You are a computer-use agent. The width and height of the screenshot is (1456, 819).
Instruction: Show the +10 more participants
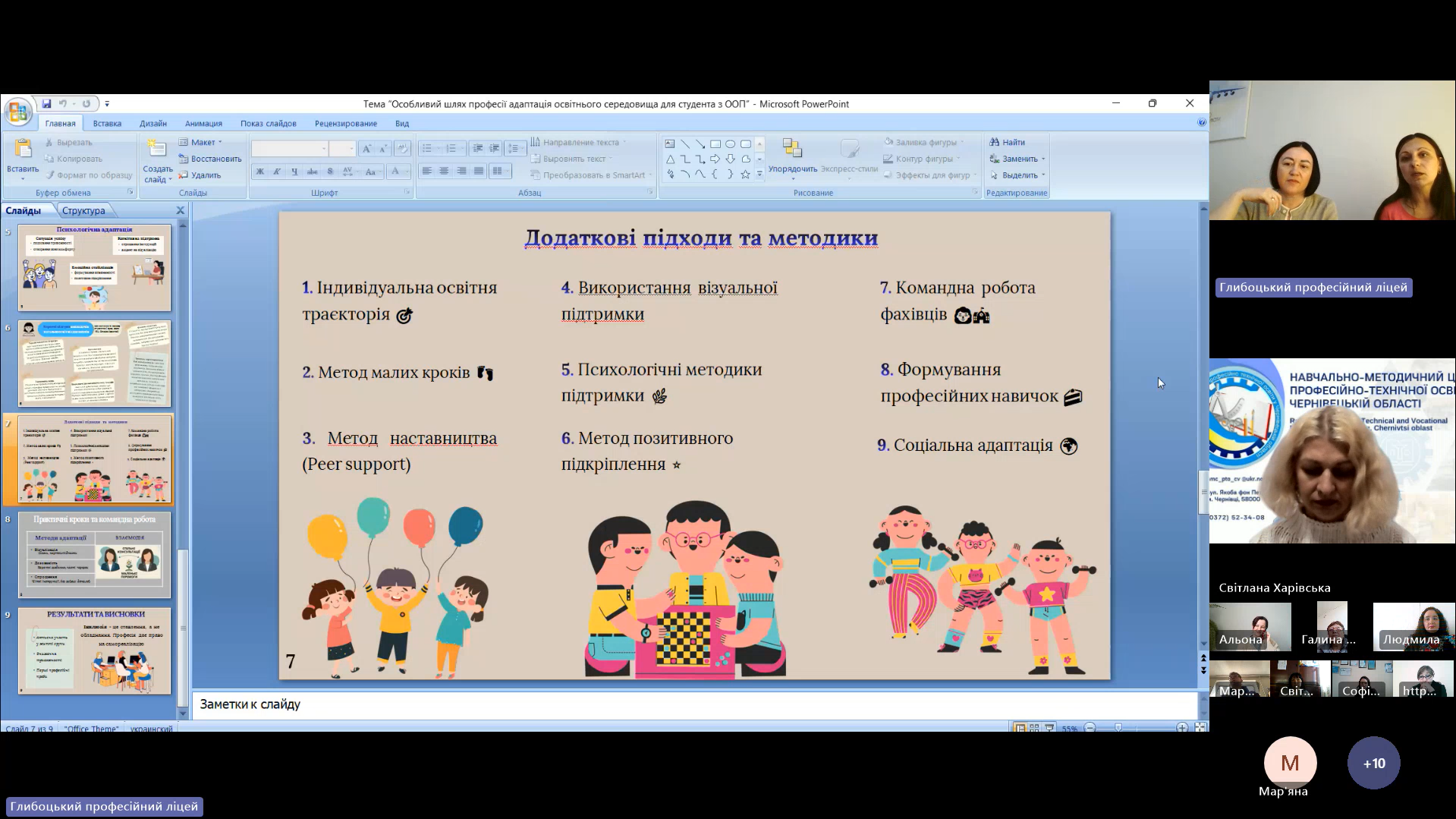coord(1373,763)
